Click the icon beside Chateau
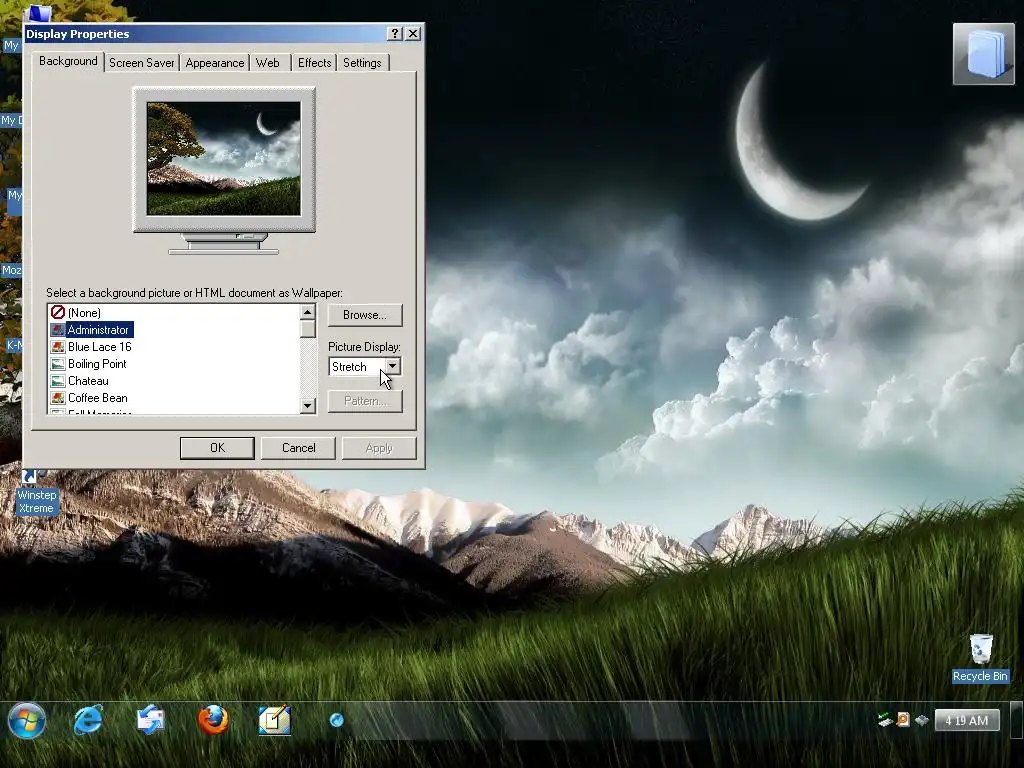Image resolution: width=1024 pixels, height=768 pixels. (58, 381)
